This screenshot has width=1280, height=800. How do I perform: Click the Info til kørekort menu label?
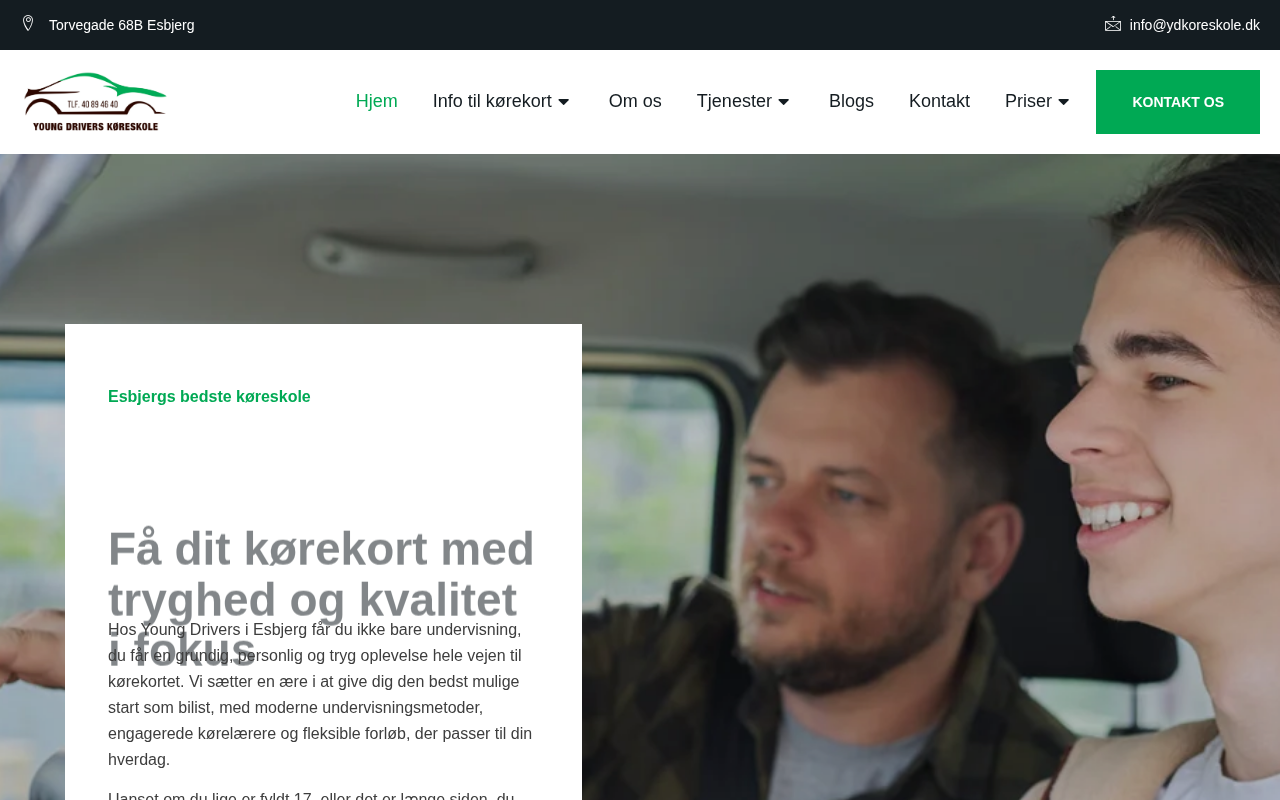pyautogui.click(x=492, y=101)
